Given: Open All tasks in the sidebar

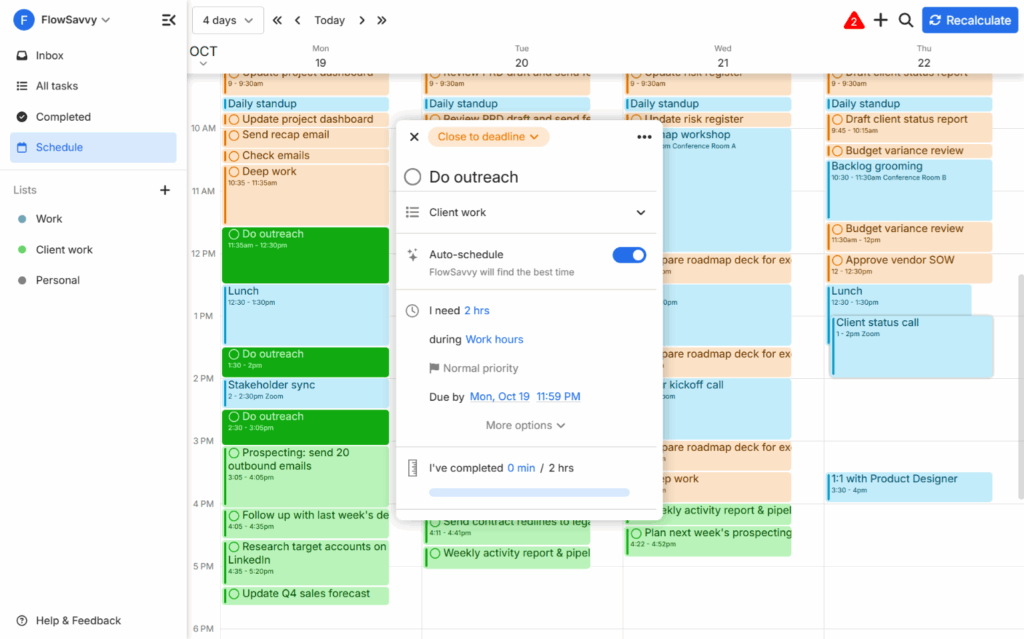Looking at the screenshot, I should (x=93, y=86).
